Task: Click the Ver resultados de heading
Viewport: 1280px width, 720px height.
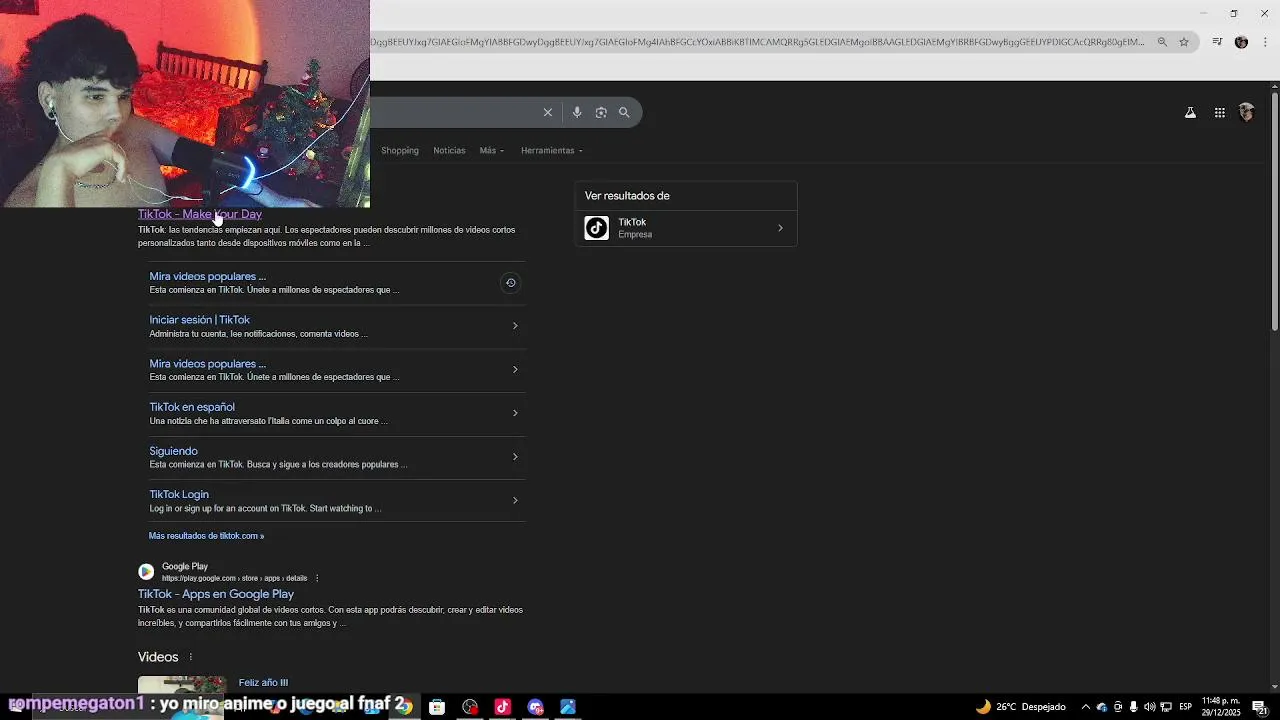Action: (627, 196)
